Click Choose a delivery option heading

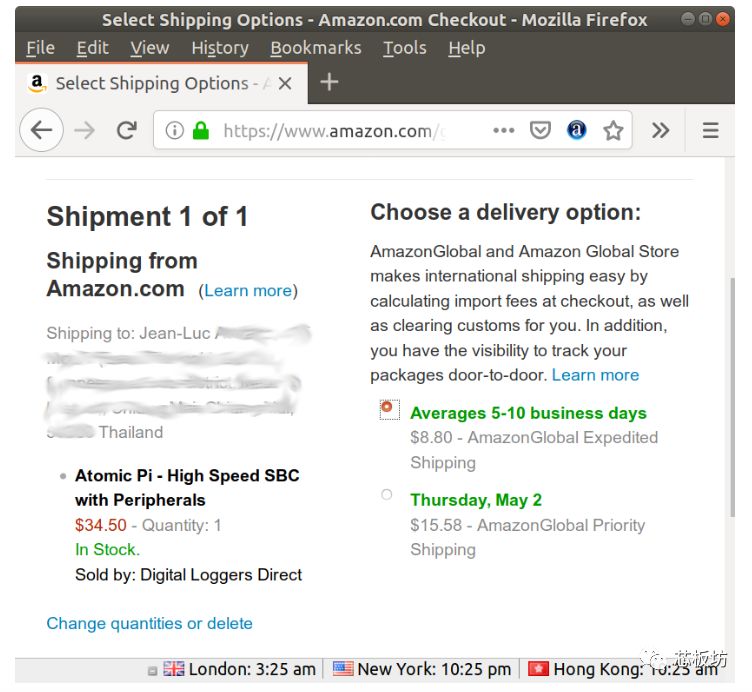(505, 212)
